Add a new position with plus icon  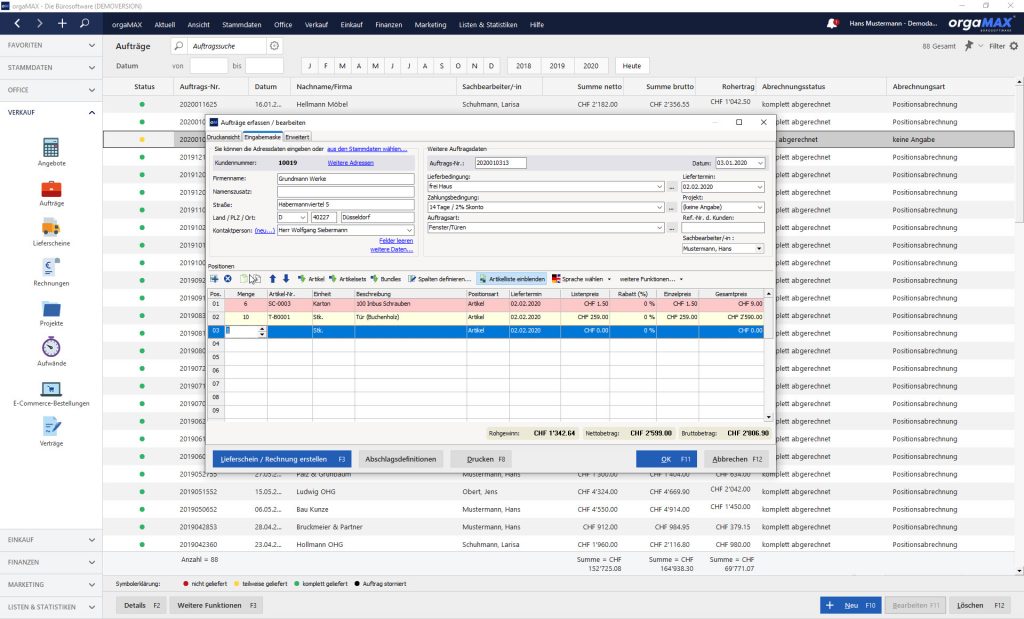pyautogui.click(x=214, y=279)
